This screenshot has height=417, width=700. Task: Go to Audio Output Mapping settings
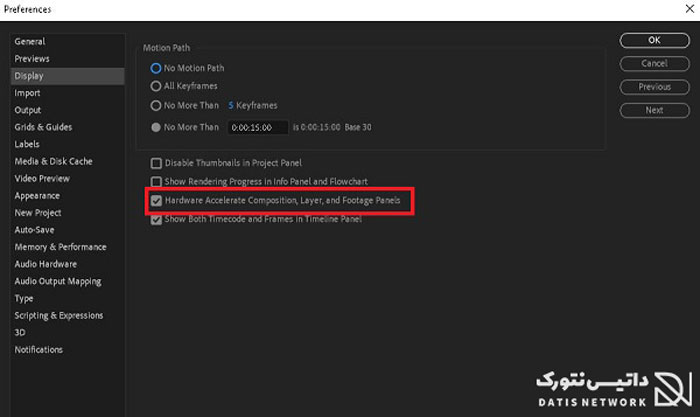pos(58,281)
